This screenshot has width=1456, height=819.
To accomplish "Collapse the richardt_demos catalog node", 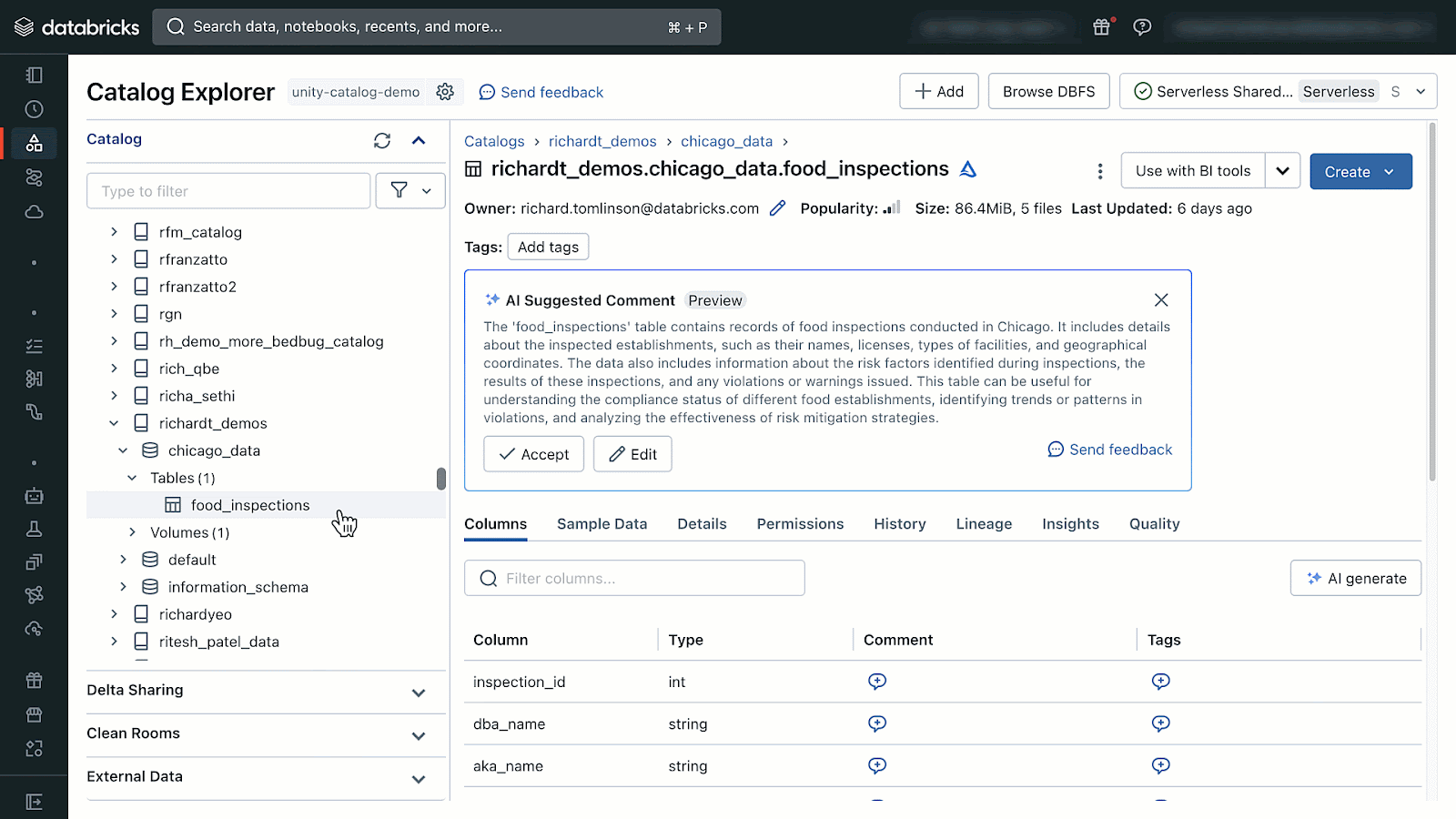I will tap(114, 423).
